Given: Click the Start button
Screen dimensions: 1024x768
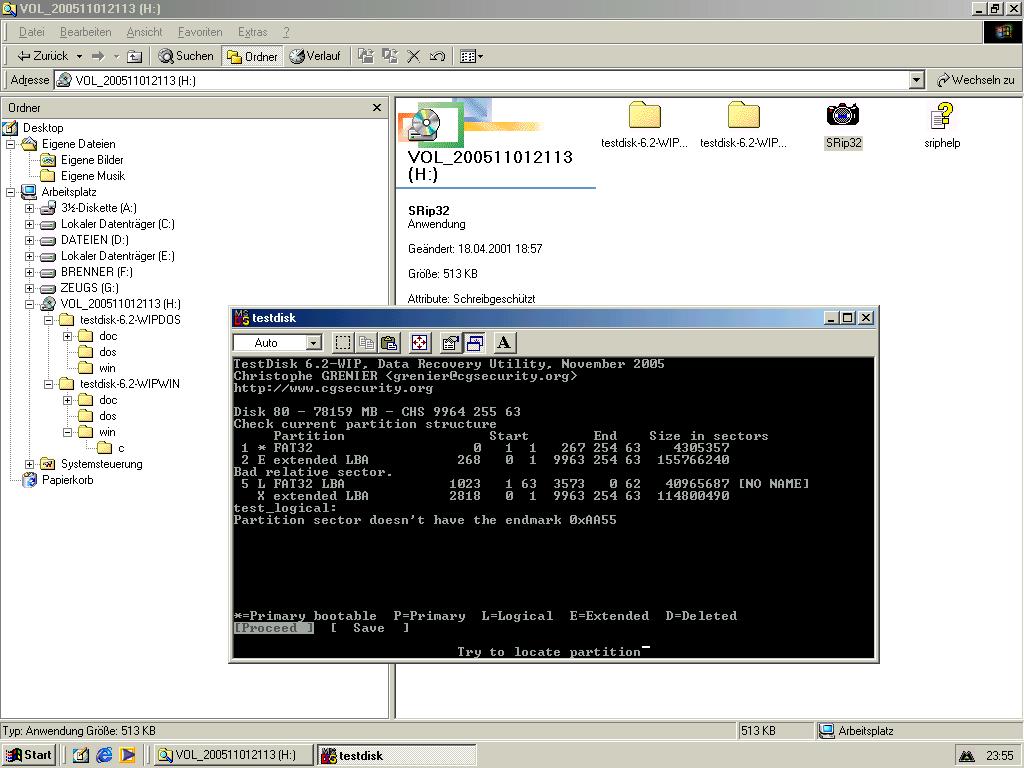Looking at the screenshot, I should 29,755.
